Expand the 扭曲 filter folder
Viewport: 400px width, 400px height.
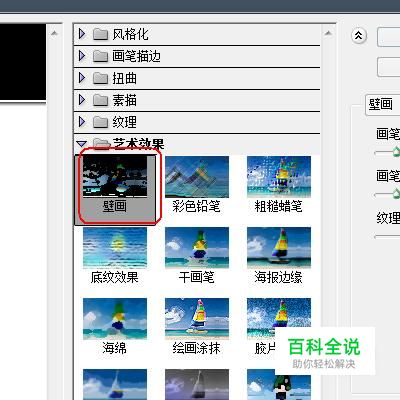pyautogui.click(x=82, y=78)
